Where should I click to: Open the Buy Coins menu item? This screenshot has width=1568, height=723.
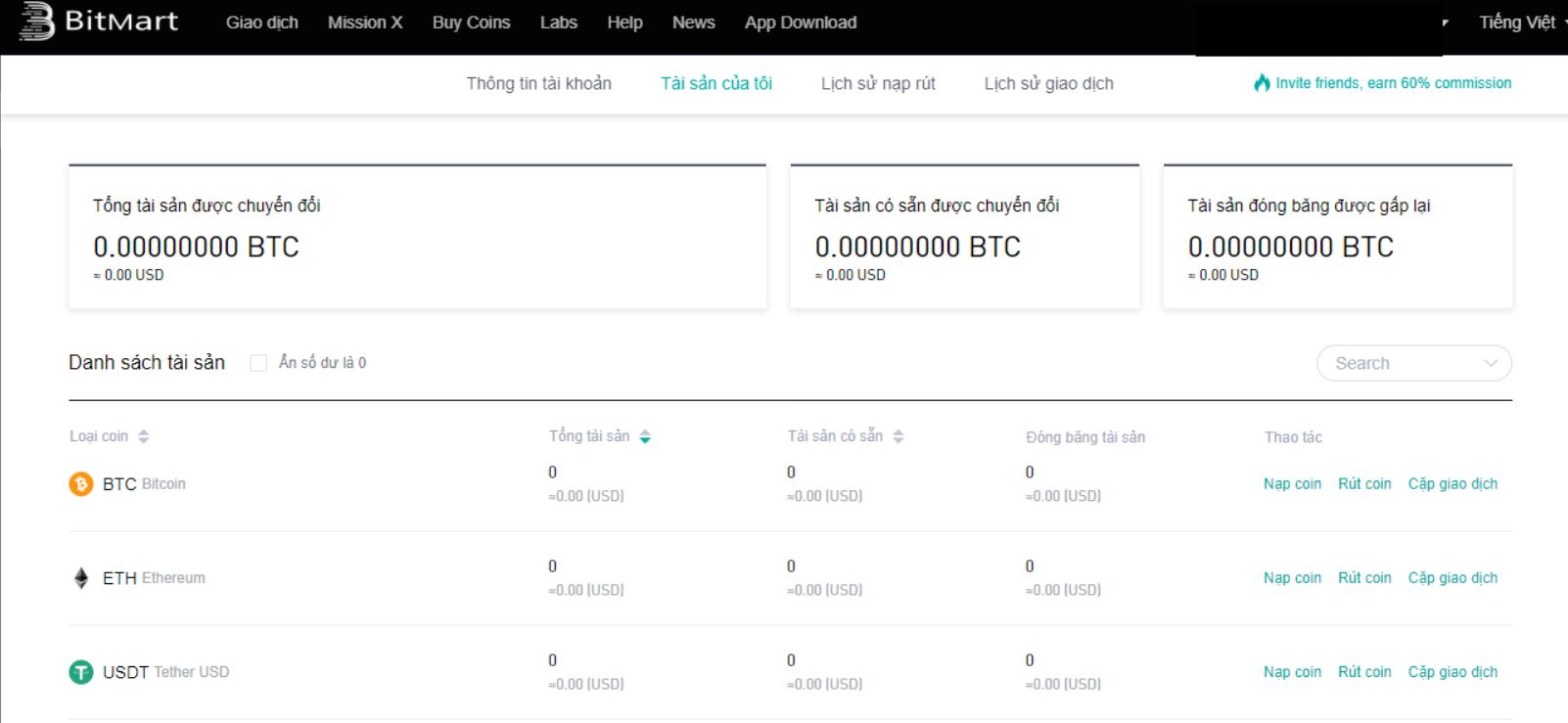pos(472,23)
